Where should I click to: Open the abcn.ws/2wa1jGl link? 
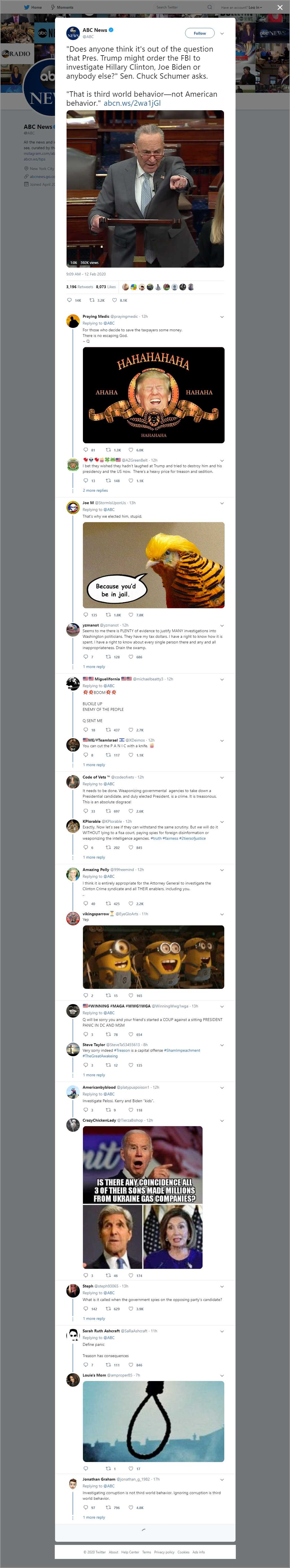point(132,103)
